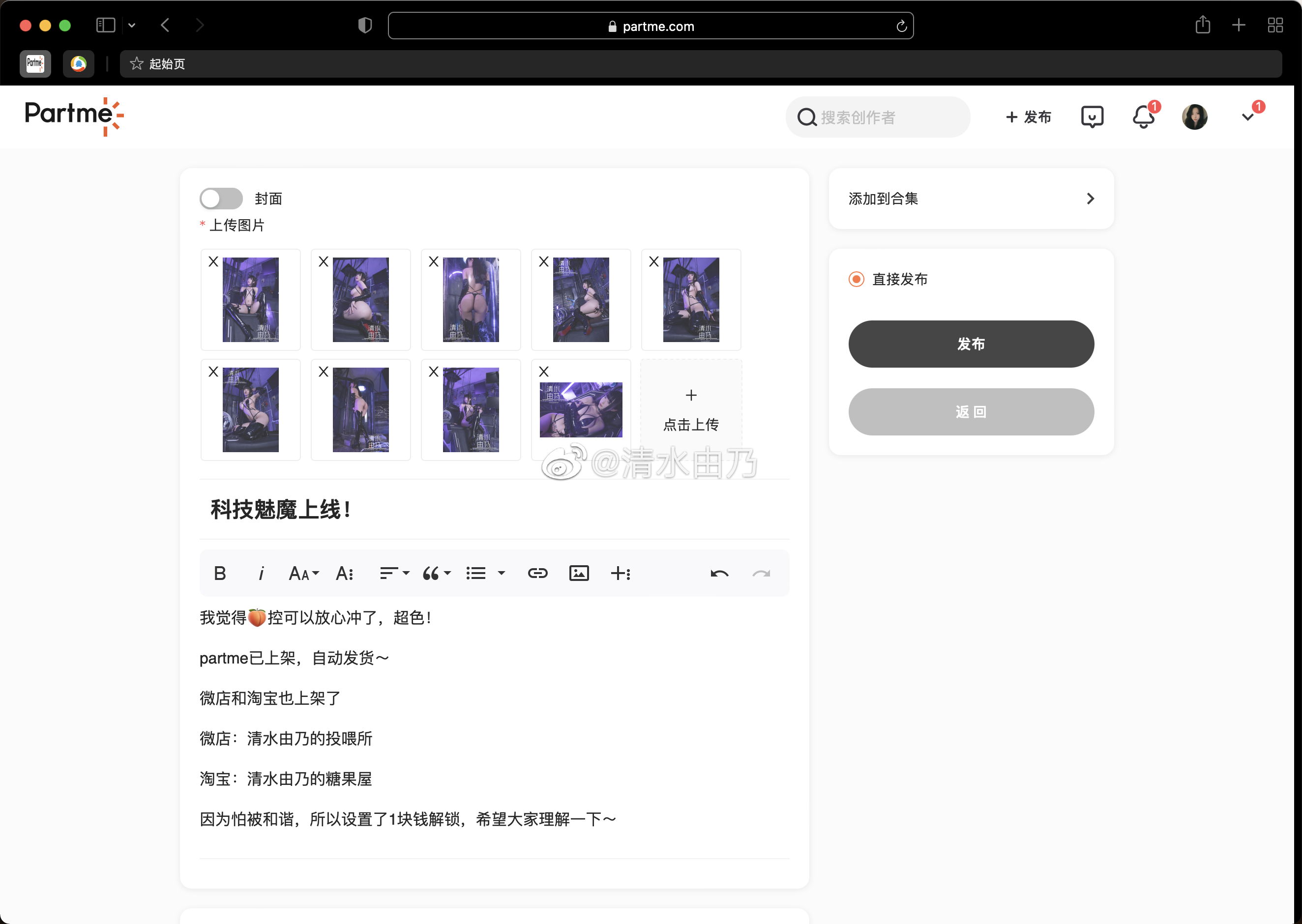Undo the last edit

[x=719, y=574]
